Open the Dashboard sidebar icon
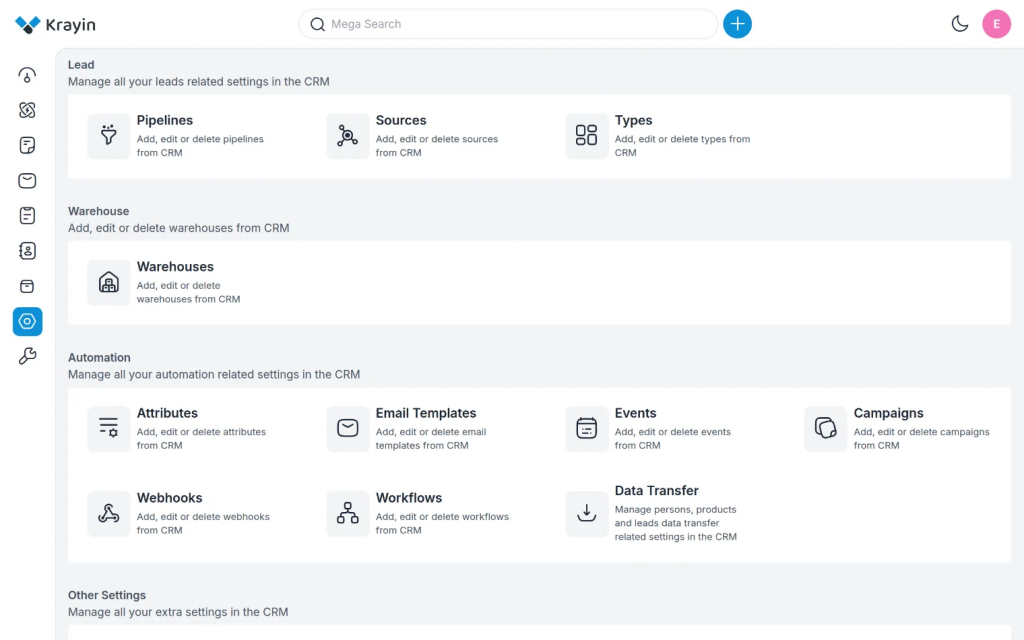1024x640 pixels. 27,75
